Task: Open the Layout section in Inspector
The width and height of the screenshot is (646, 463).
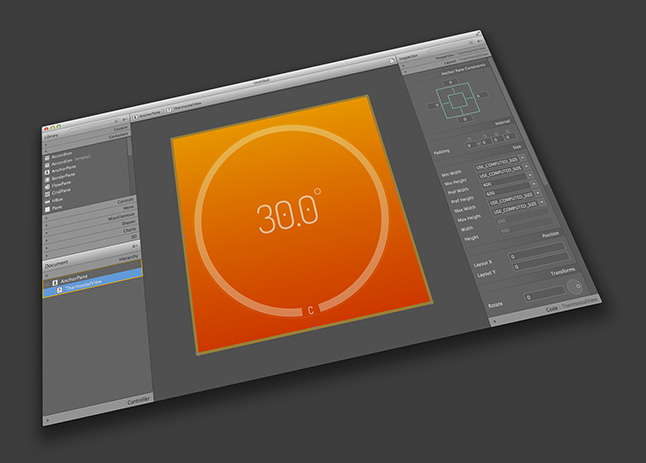Action: [448, 61]
